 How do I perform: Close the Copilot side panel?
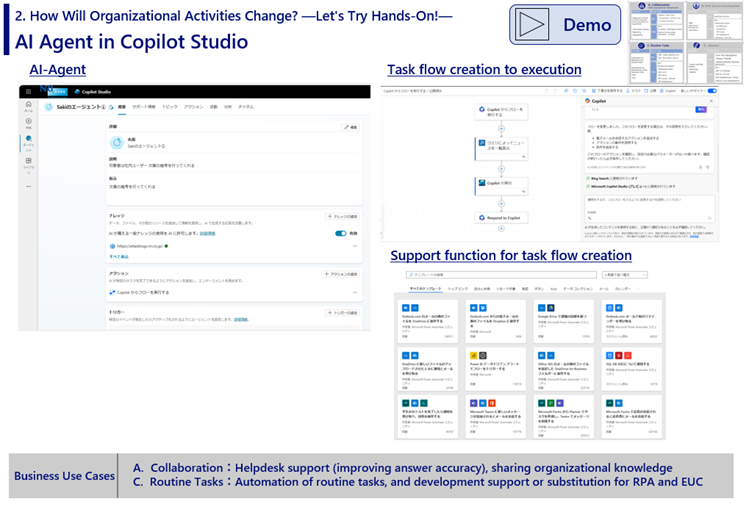point(711,101)
